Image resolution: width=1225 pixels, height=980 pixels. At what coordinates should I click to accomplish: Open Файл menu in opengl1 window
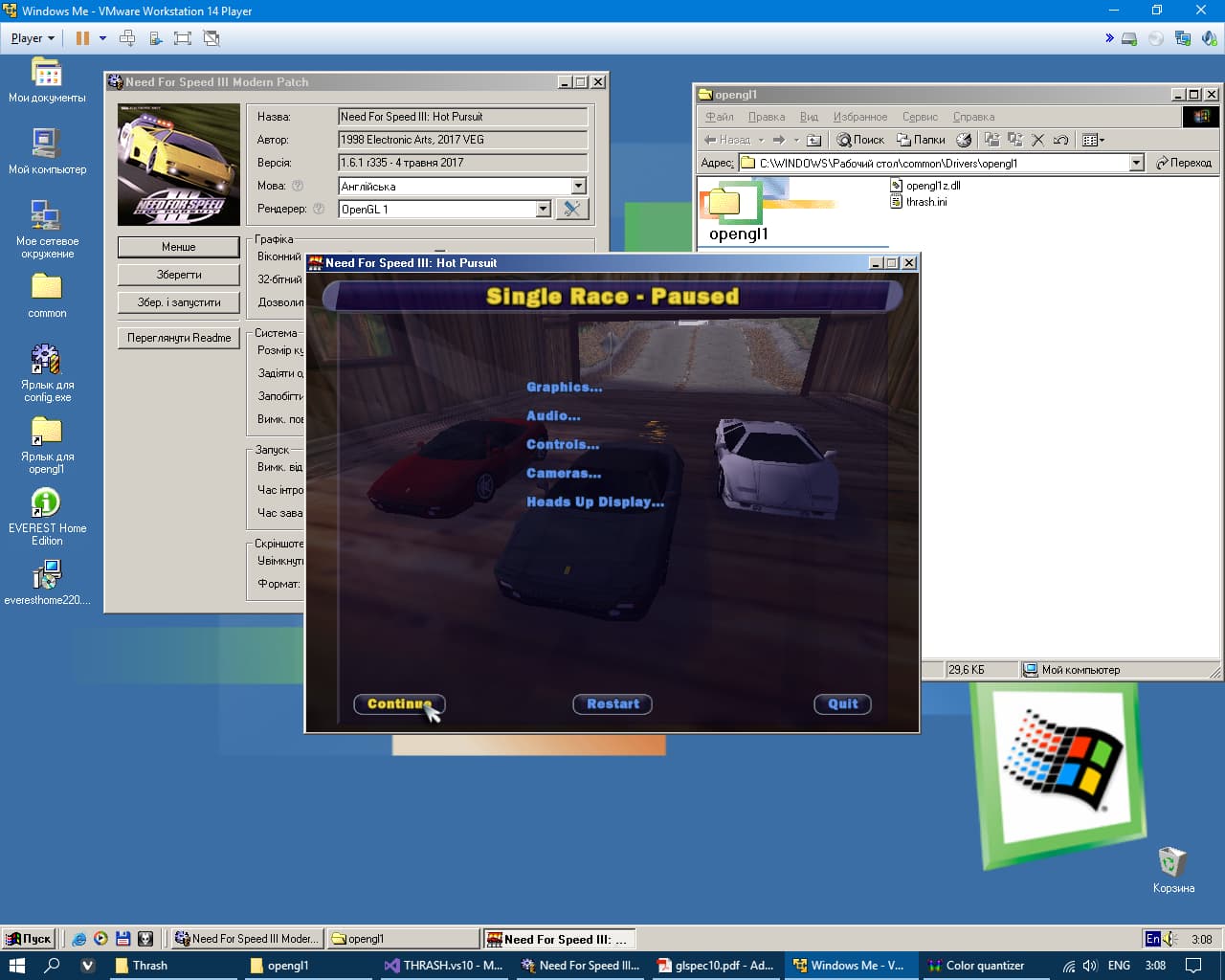(x=720, y=117)
